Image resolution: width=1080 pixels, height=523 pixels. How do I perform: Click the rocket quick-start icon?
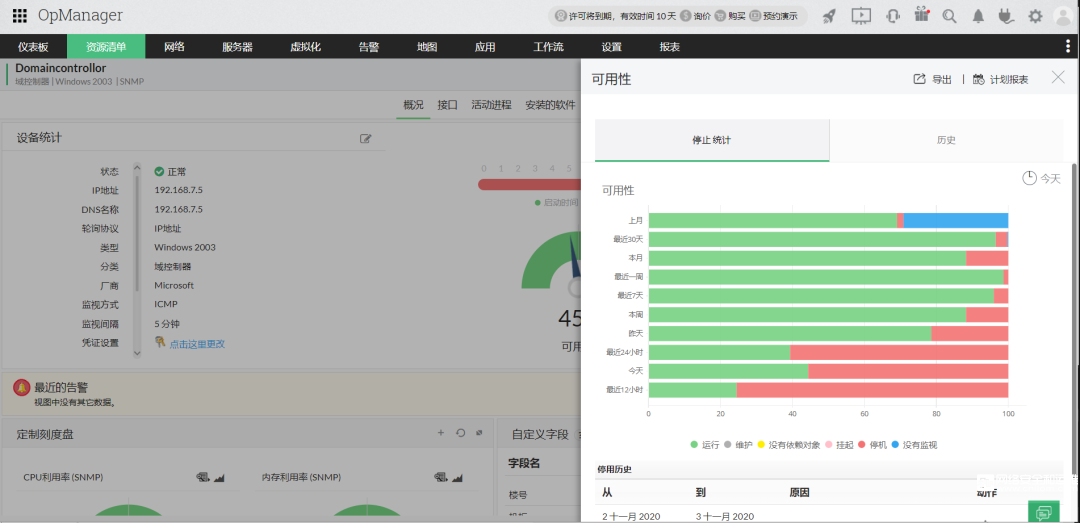[x=829, y=16]
